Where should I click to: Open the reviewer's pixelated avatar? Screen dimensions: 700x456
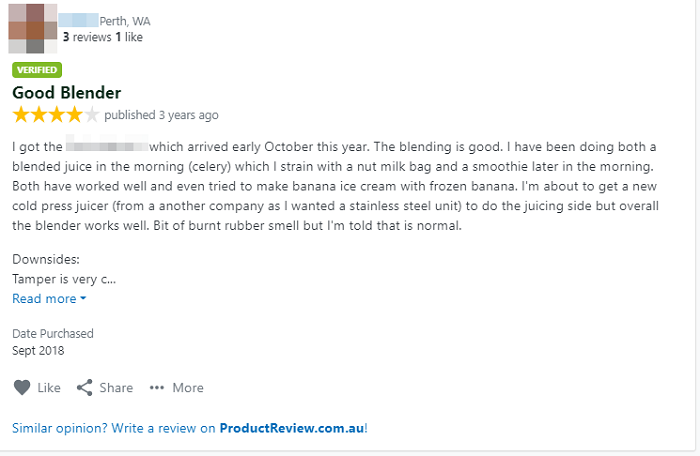33,29
